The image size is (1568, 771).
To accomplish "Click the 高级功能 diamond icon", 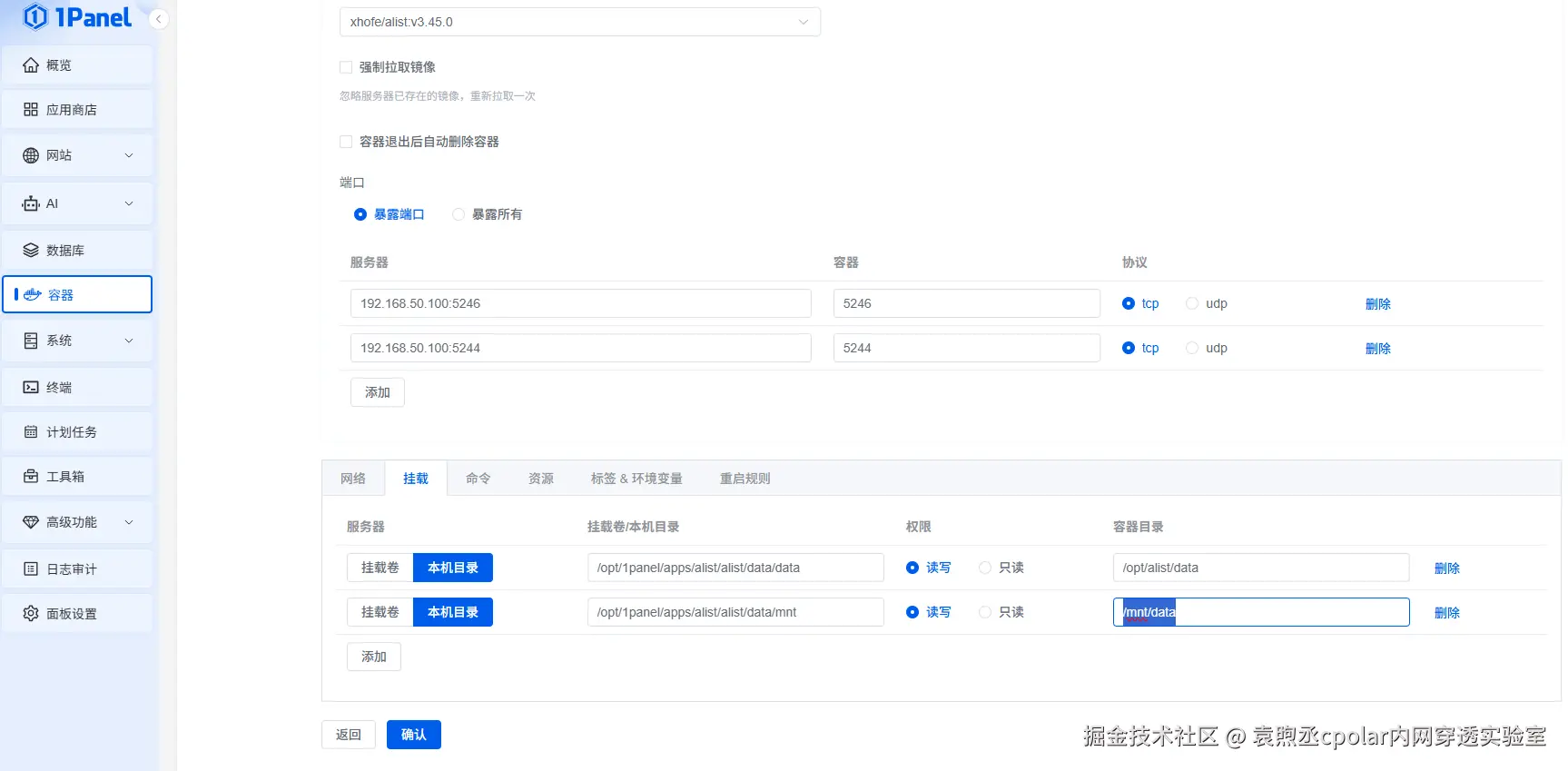I will (x=31, y=522).
